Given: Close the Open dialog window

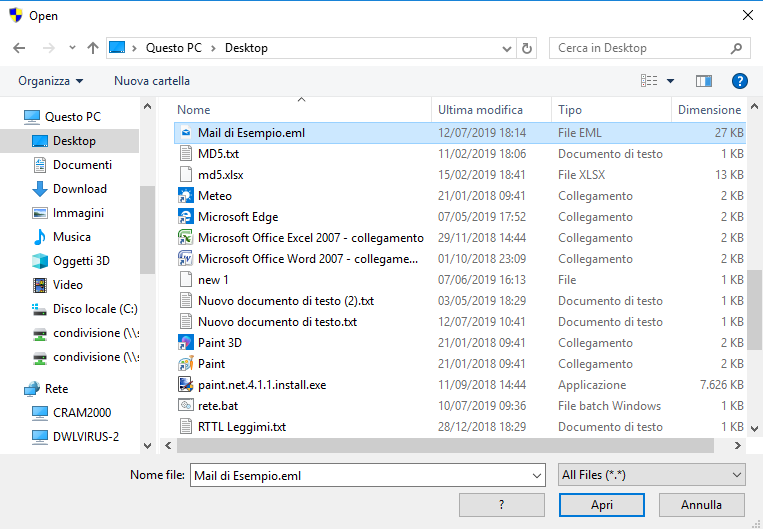Looking at the screenshot, I should [748, 15].
